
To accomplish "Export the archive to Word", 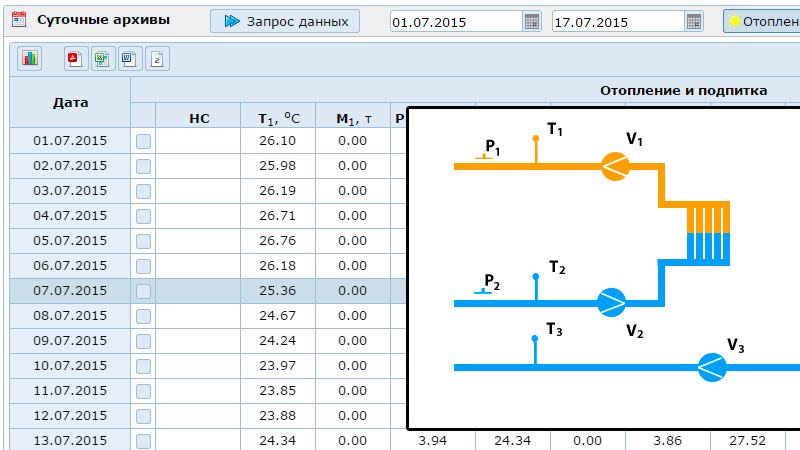I will click(129, 59).
